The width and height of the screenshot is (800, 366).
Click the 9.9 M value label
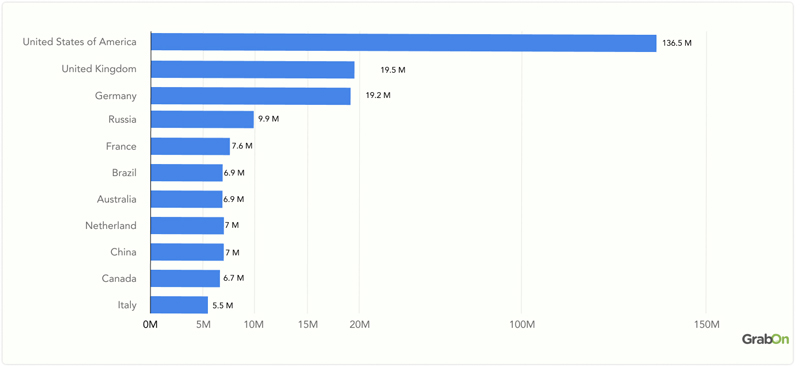point(268,119)
